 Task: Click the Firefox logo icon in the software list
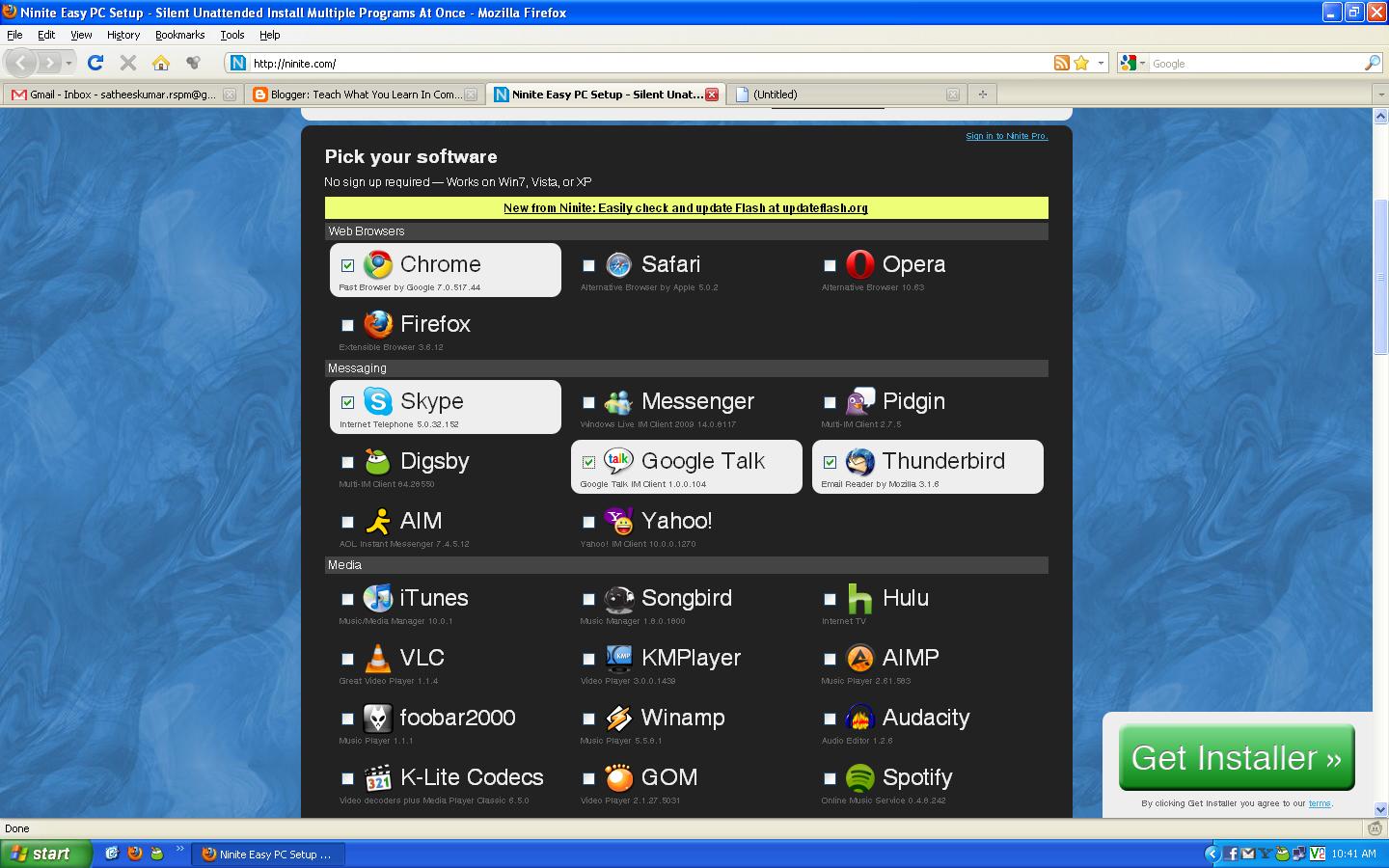(x=377, y=324)
